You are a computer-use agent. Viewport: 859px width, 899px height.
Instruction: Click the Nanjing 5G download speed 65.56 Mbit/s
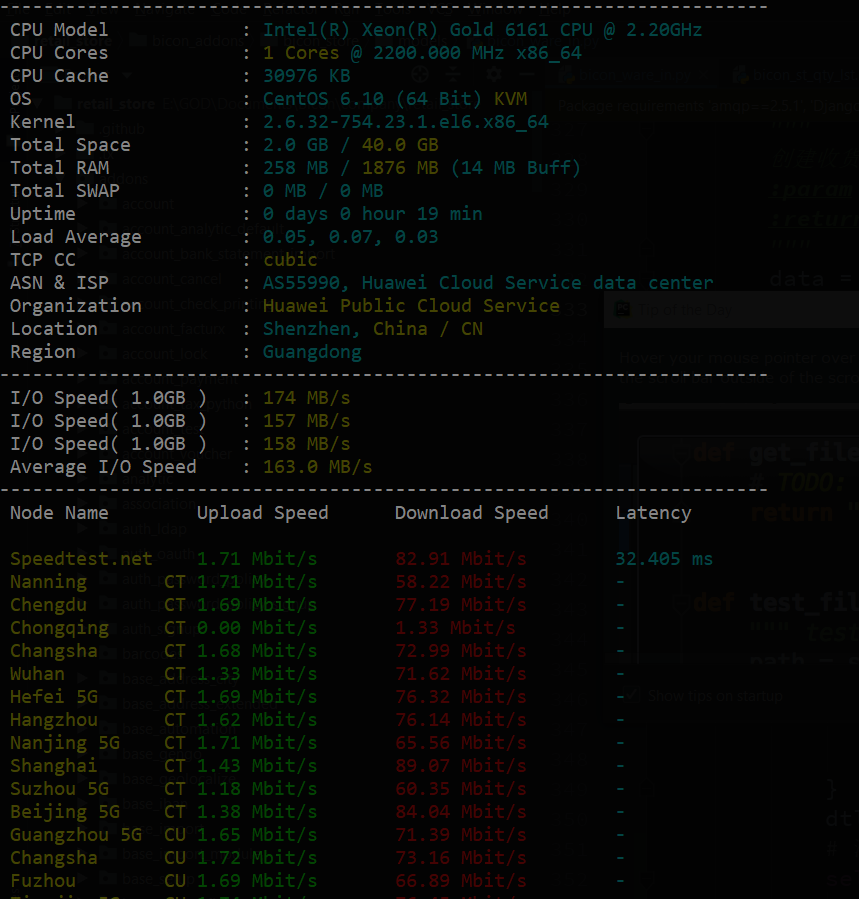click(x=460, y=742)
